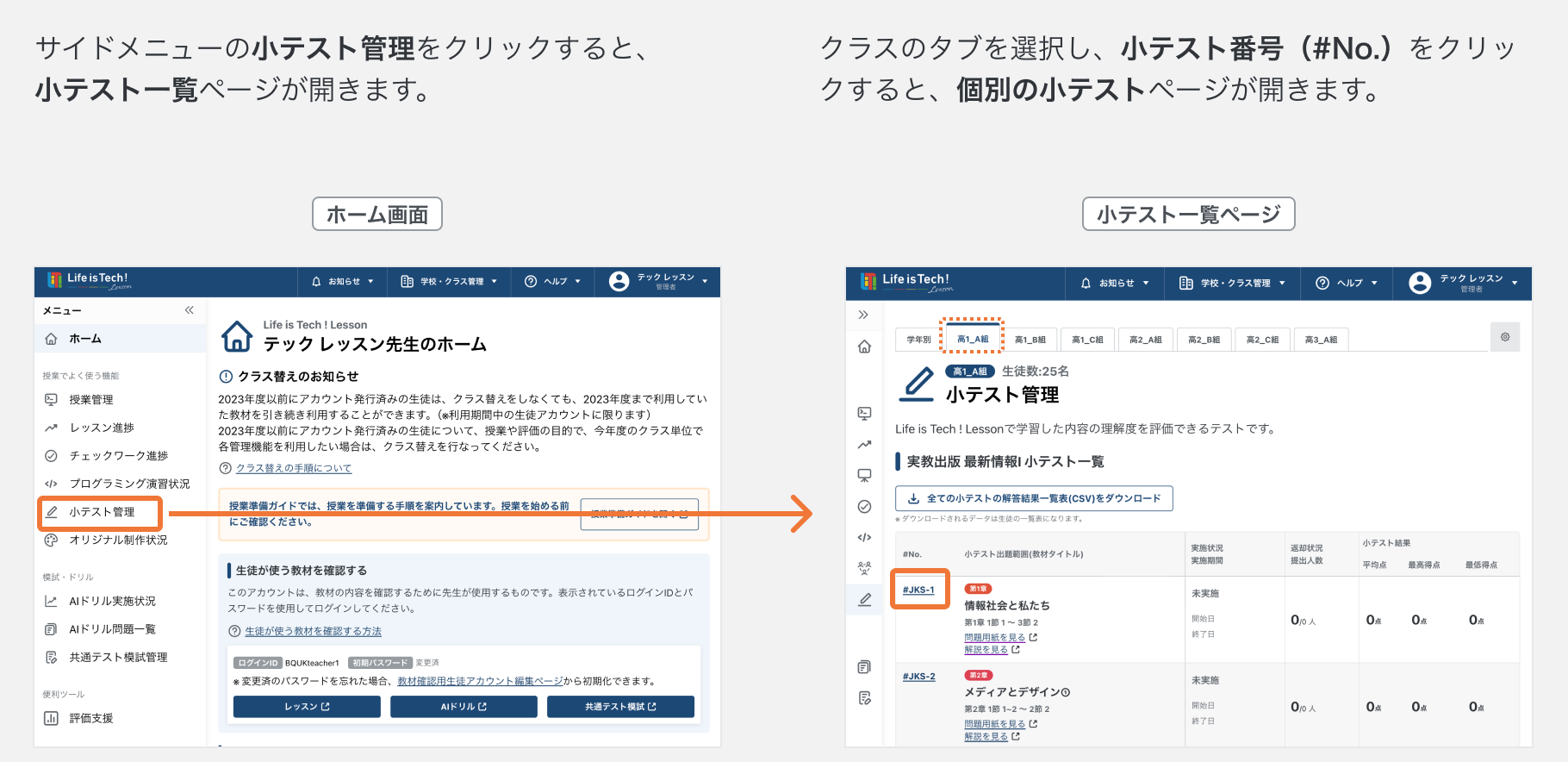
Task: Open ヘルプ dropdown on quiz list page header
Action: click(x=1346, y=283)
